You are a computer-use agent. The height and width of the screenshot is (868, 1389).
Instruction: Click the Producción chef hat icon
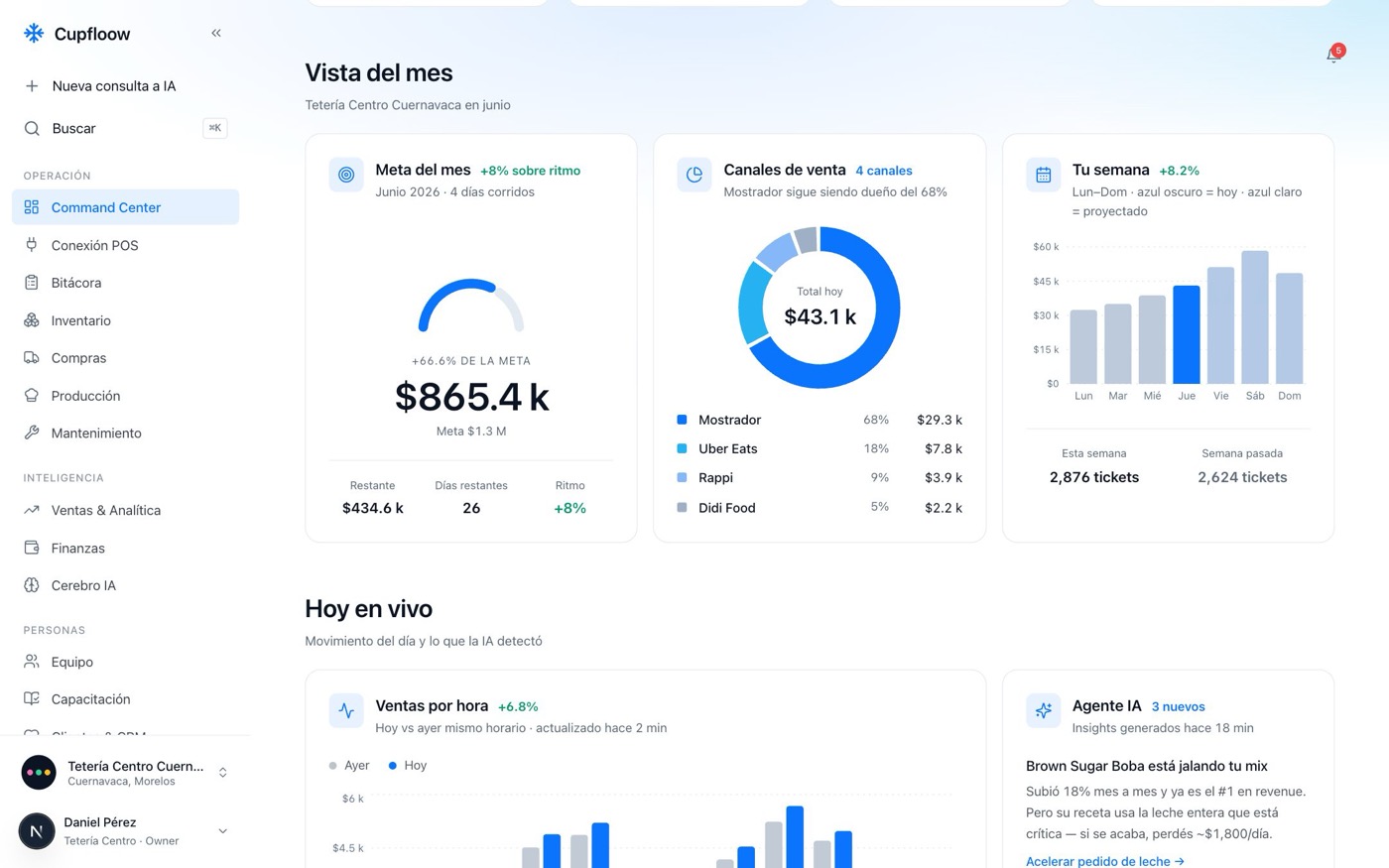[x=32, y=396]
